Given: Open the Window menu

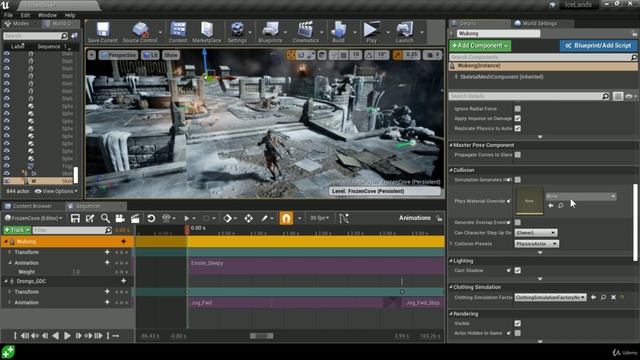Looking at the screenshot, I should click(47, 15).
